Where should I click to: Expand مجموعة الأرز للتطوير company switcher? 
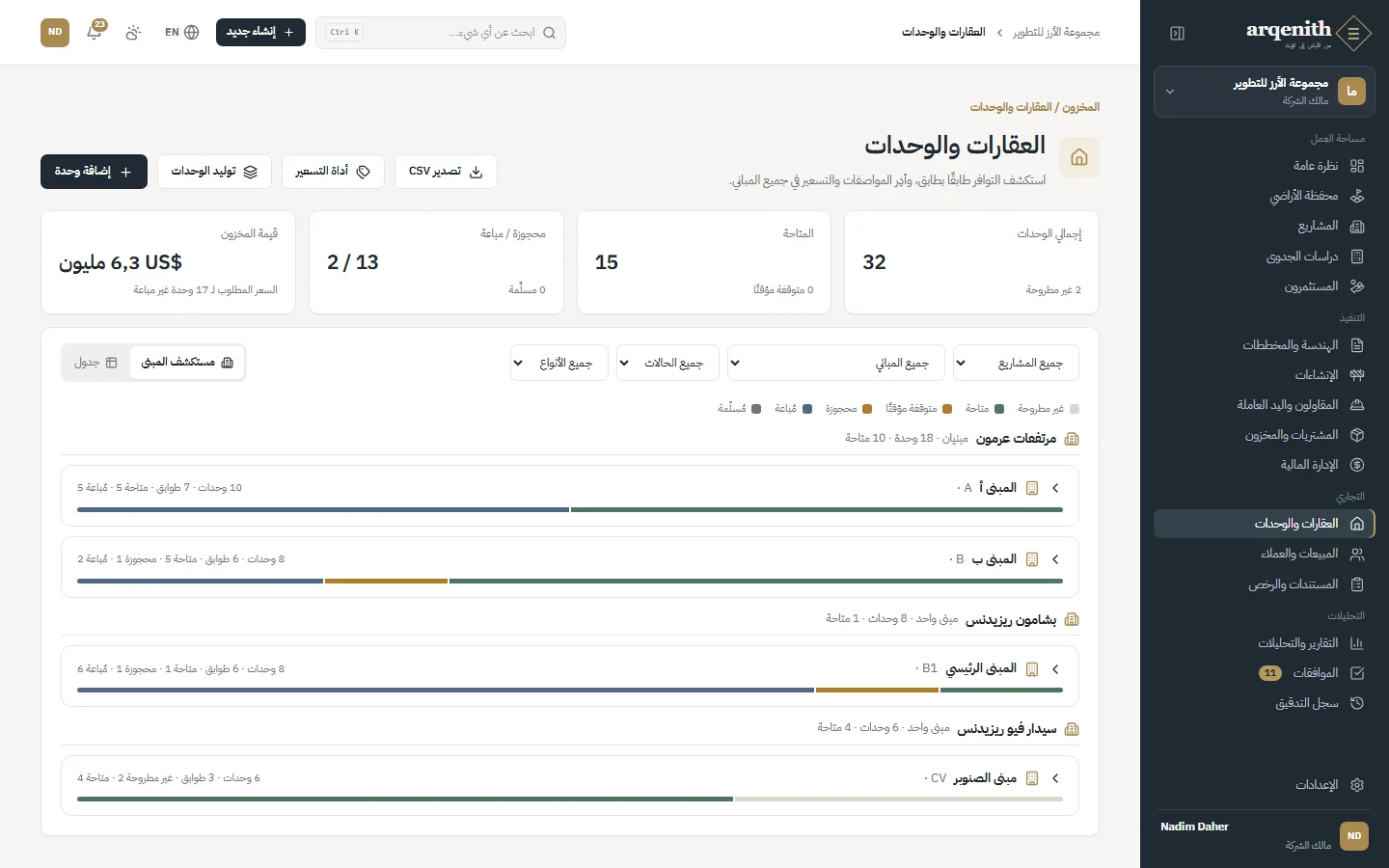[1264, 92]
